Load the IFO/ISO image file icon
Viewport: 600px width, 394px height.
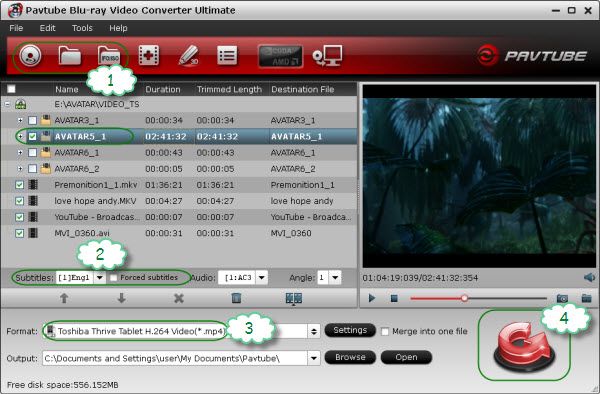(x=109, y=56)
